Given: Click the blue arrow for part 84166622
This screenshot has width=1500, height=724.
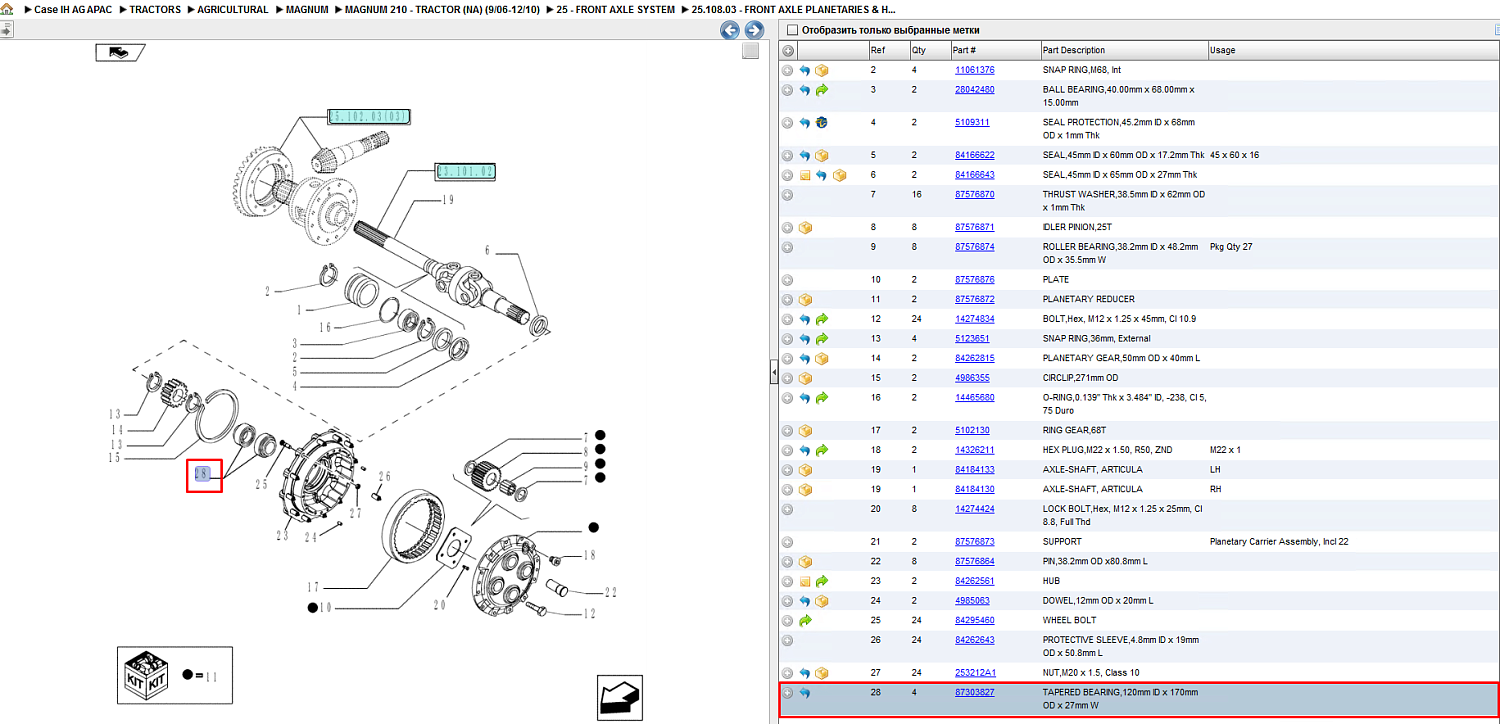Looking at the screenshot, I should point(805,155).
